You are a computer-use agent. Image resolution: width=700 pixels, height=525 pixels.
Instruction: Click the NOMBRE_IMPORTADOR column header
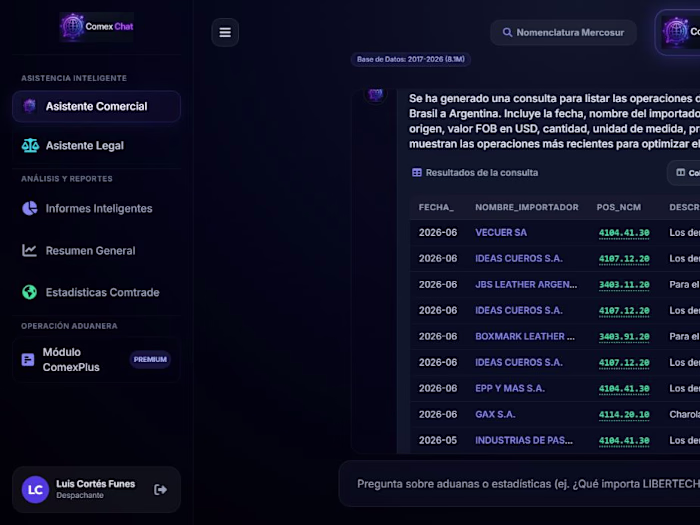coord(527,207)
